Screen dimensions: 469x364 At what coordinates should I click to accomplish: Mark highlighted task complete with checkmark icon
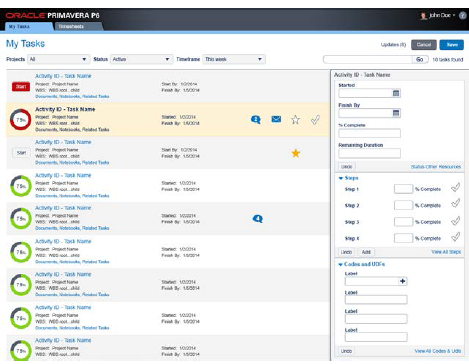[315, 119]
